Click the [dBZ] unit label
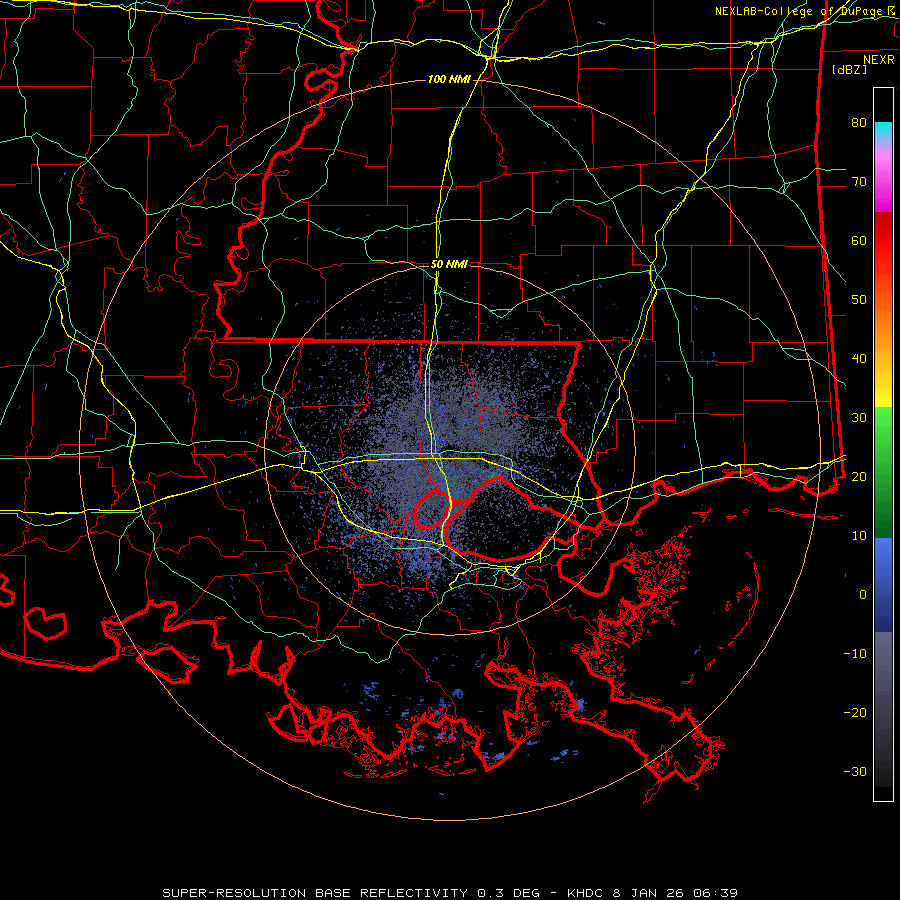The height and width of the screenshot is (900, 900). click(849, 69)
